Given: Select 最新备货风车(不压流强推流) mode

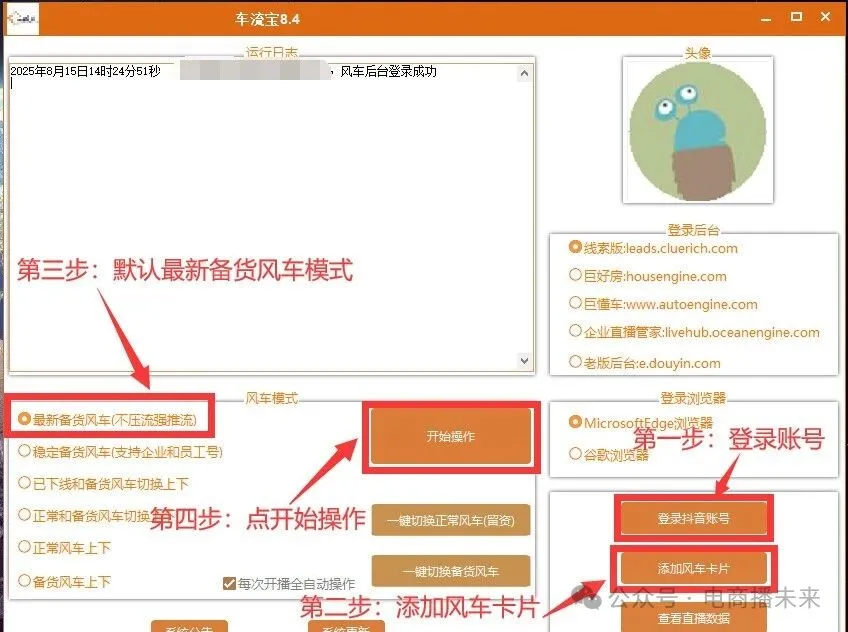Looking at the screenshot, I should [25, 419].
